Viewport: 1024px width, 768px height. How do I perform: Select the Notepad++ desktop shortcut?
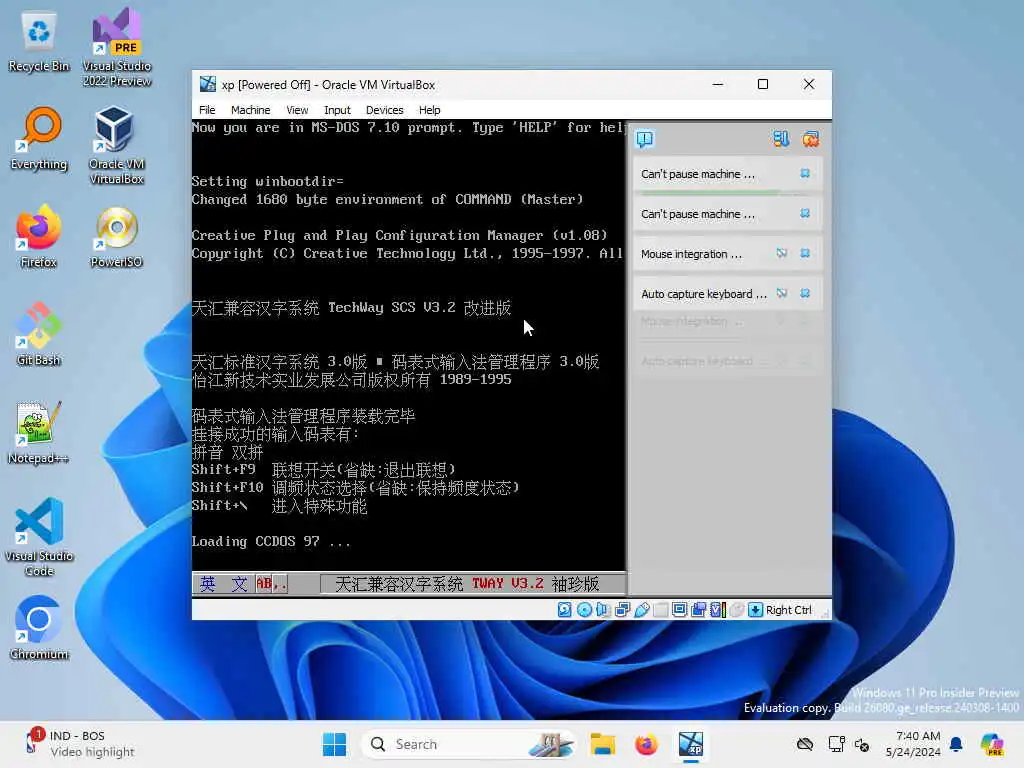point(38,433)
